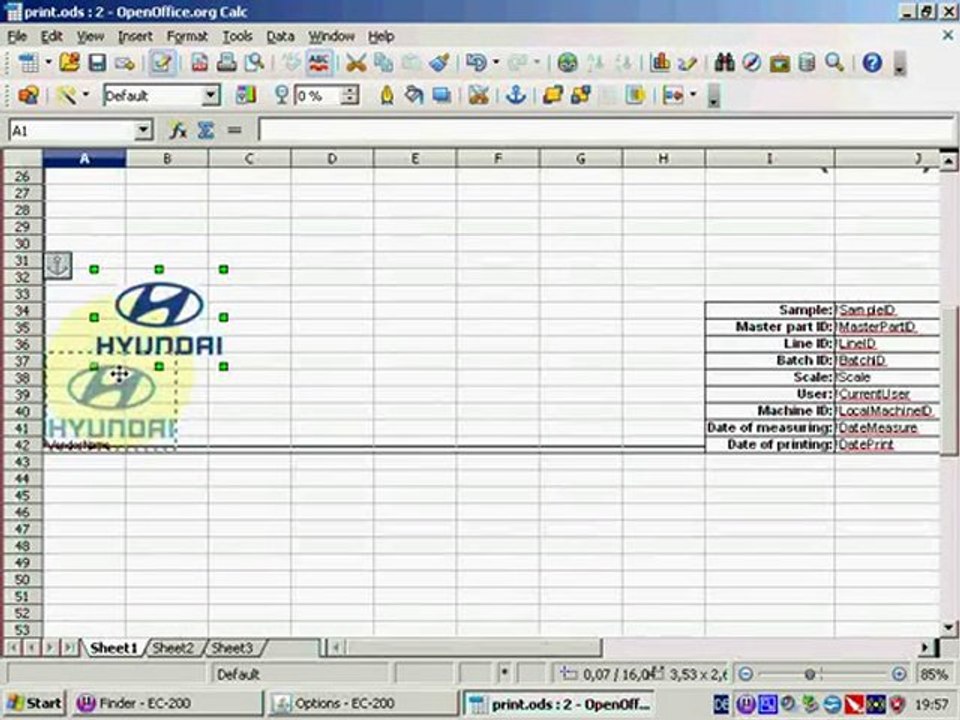This screenshot has height=720, width=960.
Task: Open the Tools menu
Action: (238, 37)
